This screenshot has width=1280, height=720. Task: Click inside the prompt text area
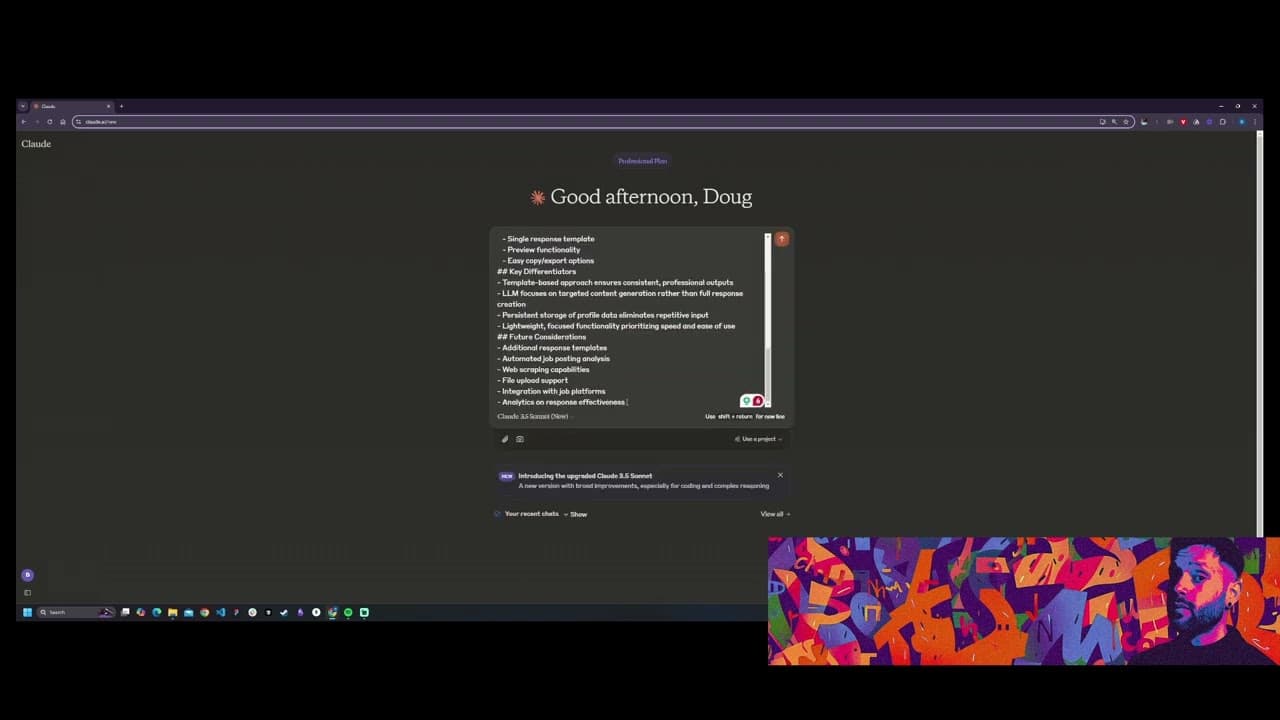click(x=630, y=320)
